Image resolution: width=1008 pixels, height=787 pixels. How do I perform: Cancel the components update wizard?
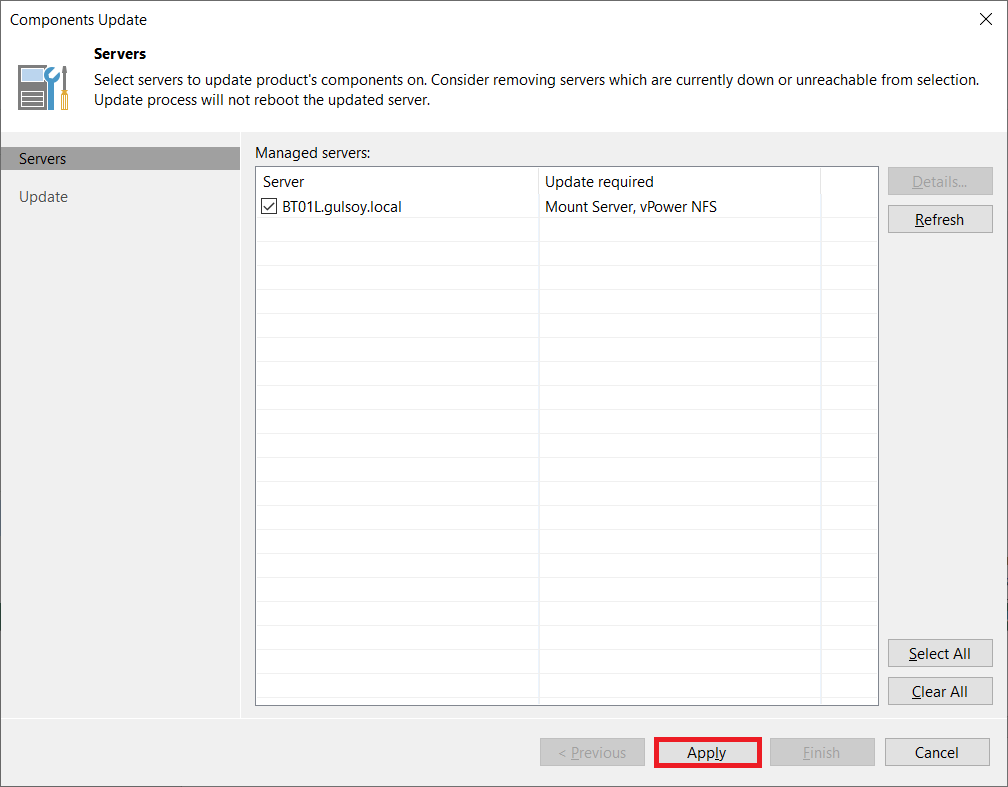[x=937, y=753]
